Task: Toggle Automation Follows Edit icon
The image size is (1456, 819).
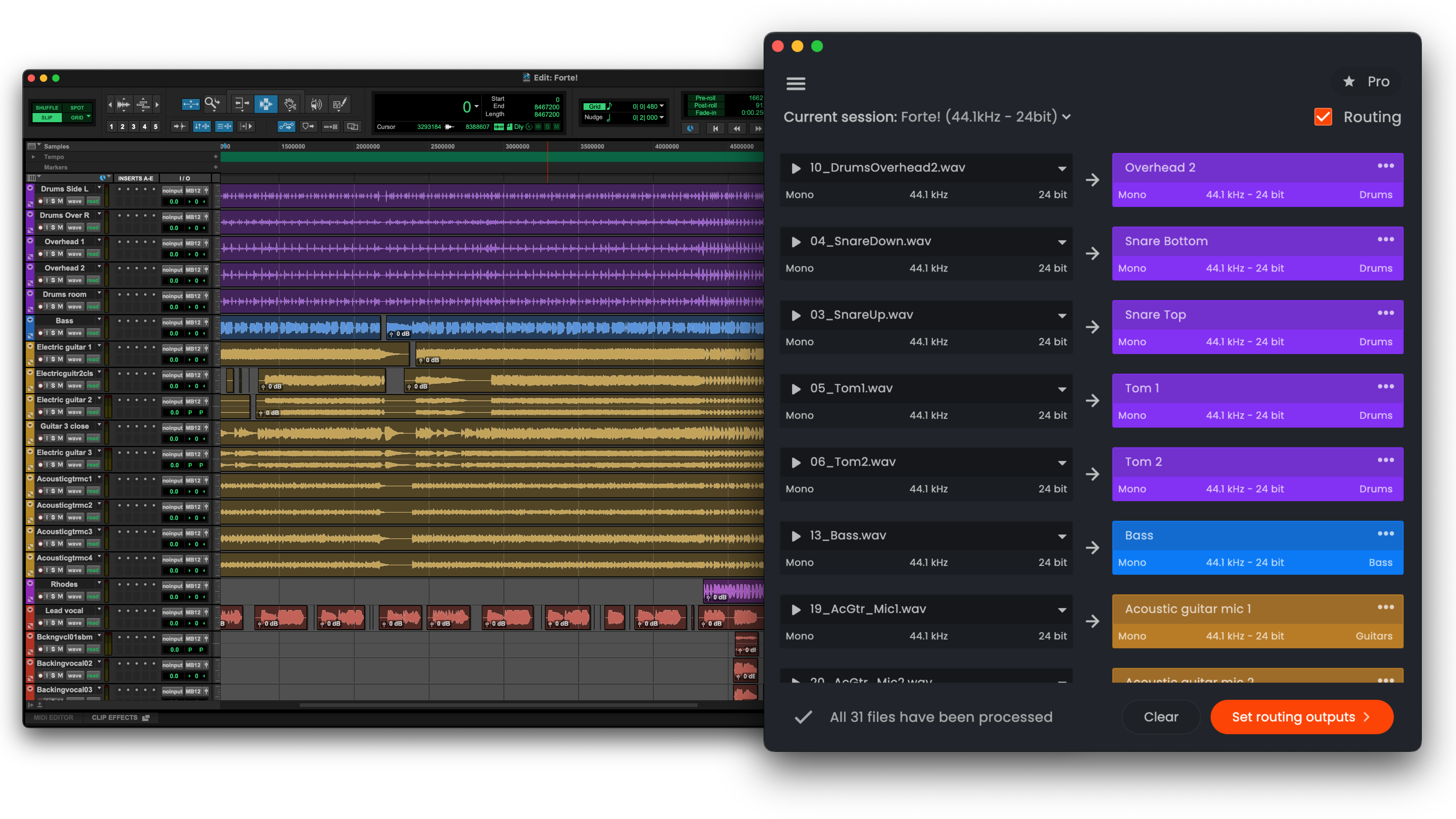Action: [x=286, y=127]
